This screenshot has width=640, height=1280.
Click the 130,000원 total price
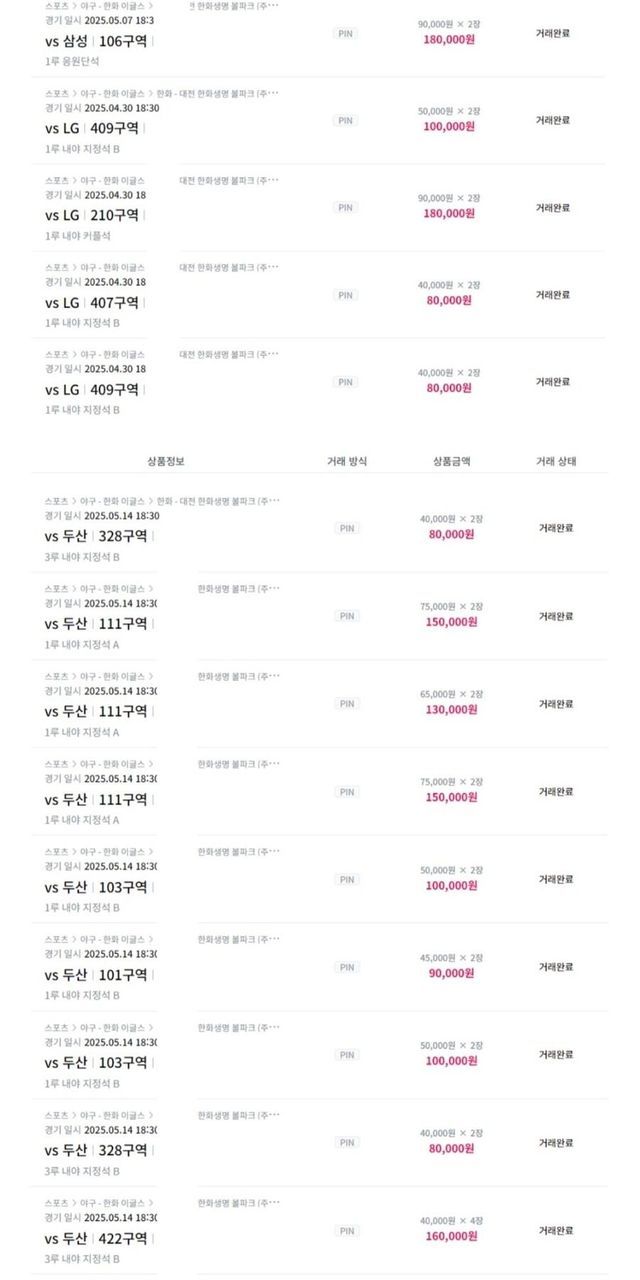(x=450, y=710)
